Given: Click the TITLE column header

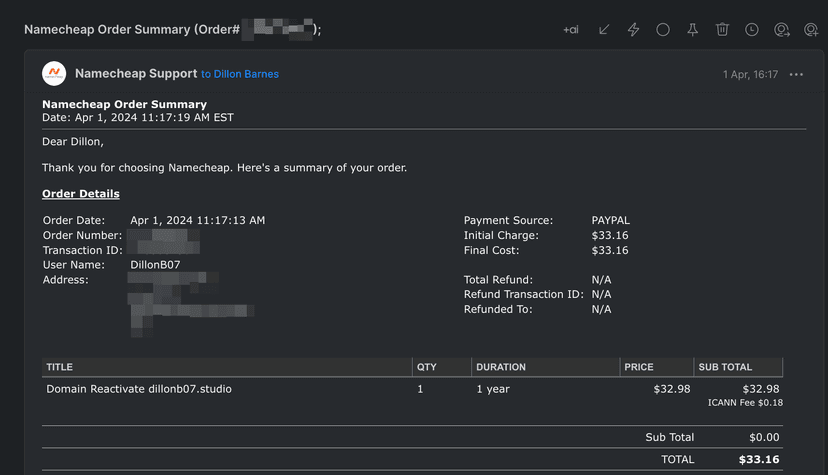Looking at the screenshot, I should point(60,367).
